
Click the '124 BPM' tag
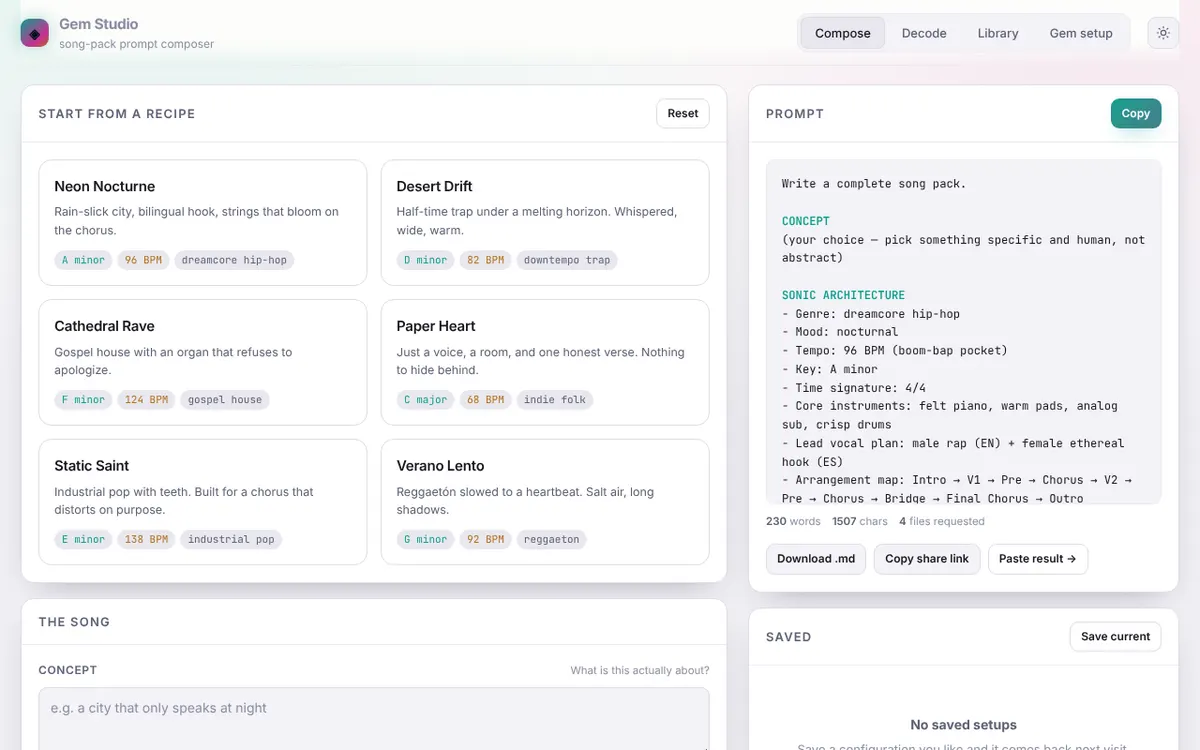point(146,400)
